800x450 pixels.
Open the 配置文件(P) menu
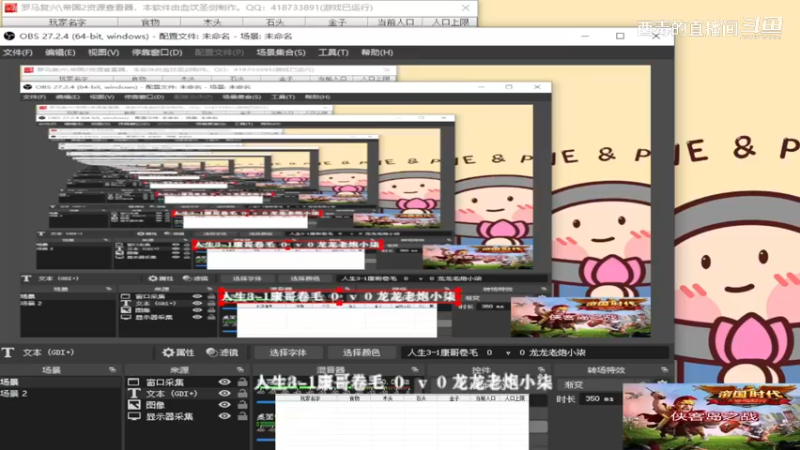tap(219, 53)
